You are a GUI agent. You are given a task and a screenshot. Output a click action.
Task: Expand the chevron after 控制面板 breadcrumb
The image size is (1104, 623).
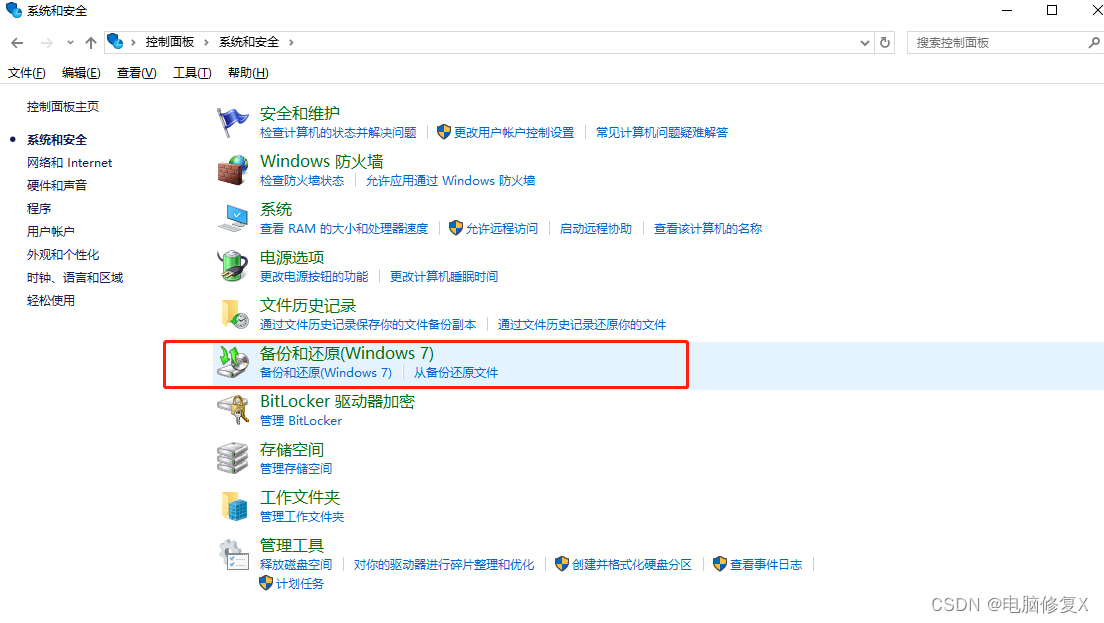(x=206, y=42)
